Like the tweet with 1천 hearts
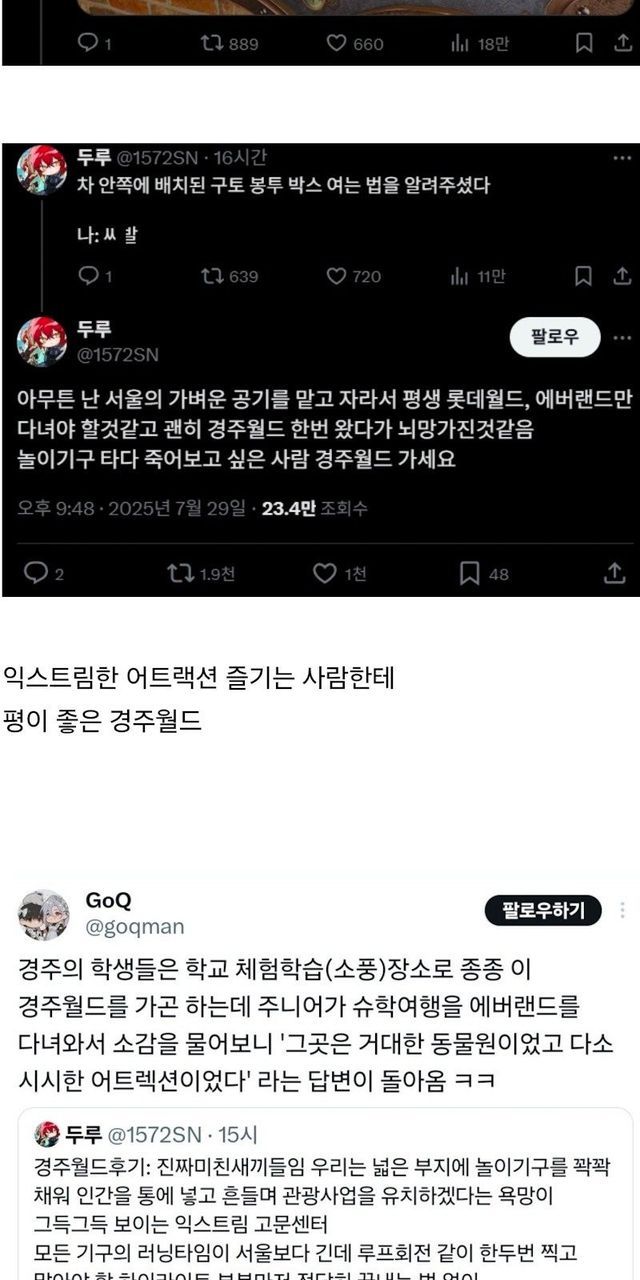 339,573
